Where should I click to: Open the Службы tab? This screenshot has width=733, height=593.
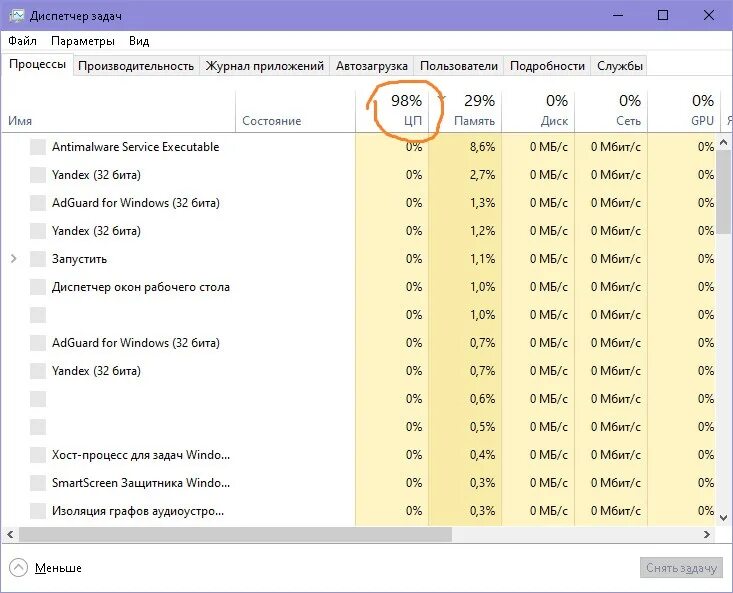click(x=619, y=66)
